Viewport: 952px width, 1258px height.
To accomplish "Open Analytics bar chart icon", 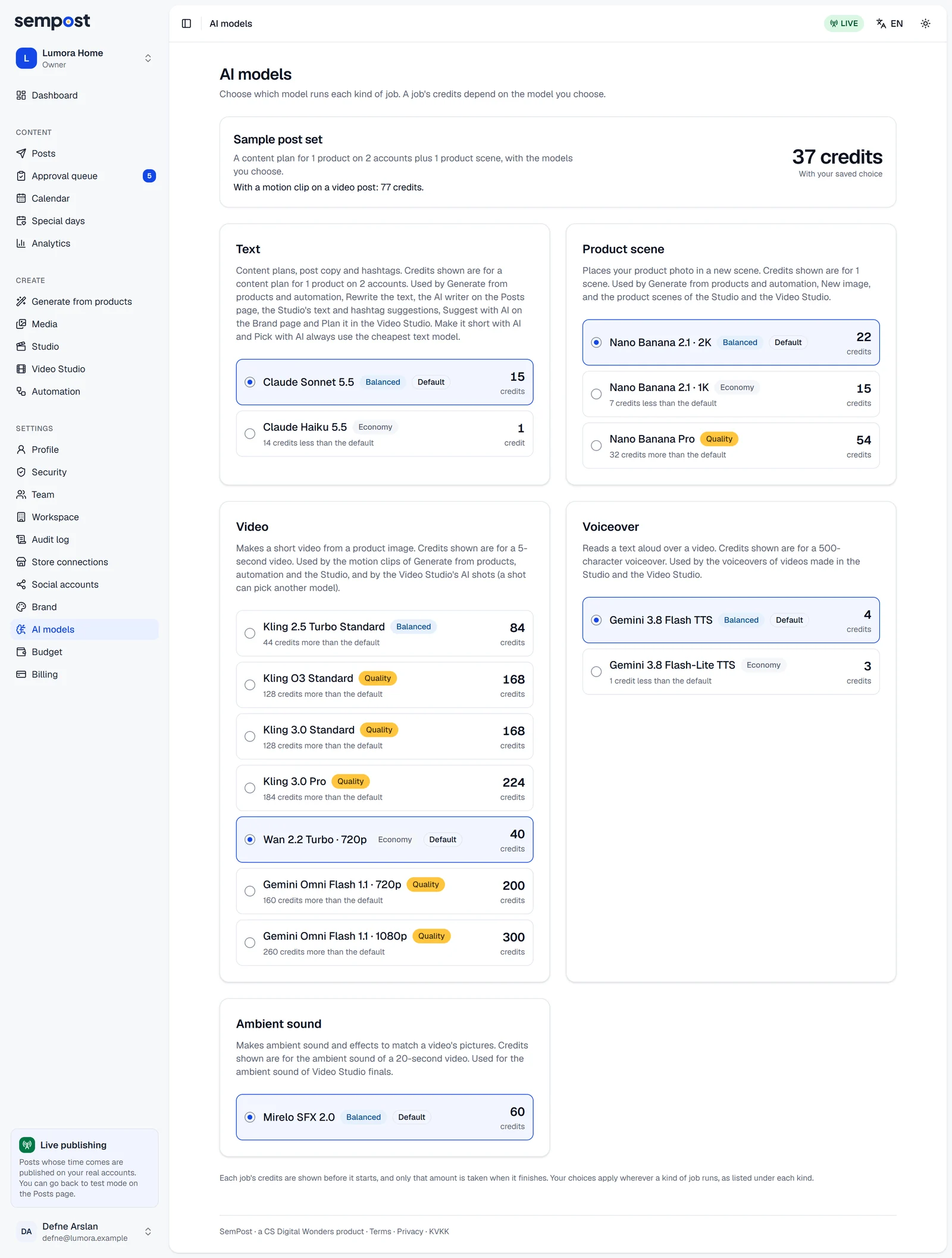I will tap(21, 243).
